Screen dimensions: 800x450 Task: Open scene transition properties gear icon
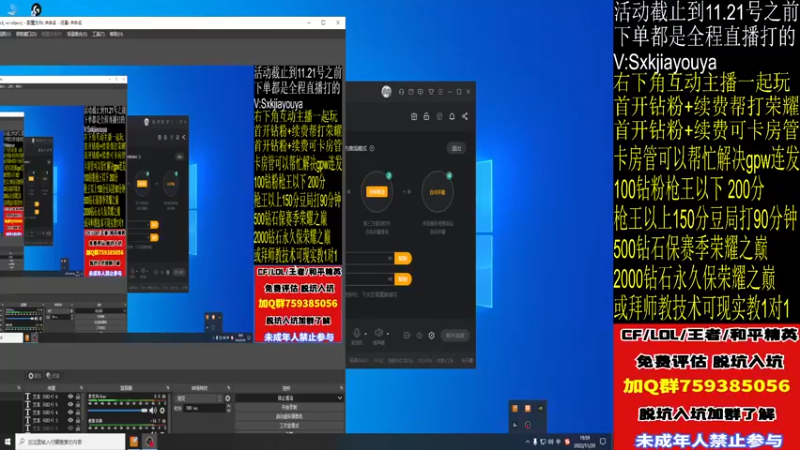228,398
